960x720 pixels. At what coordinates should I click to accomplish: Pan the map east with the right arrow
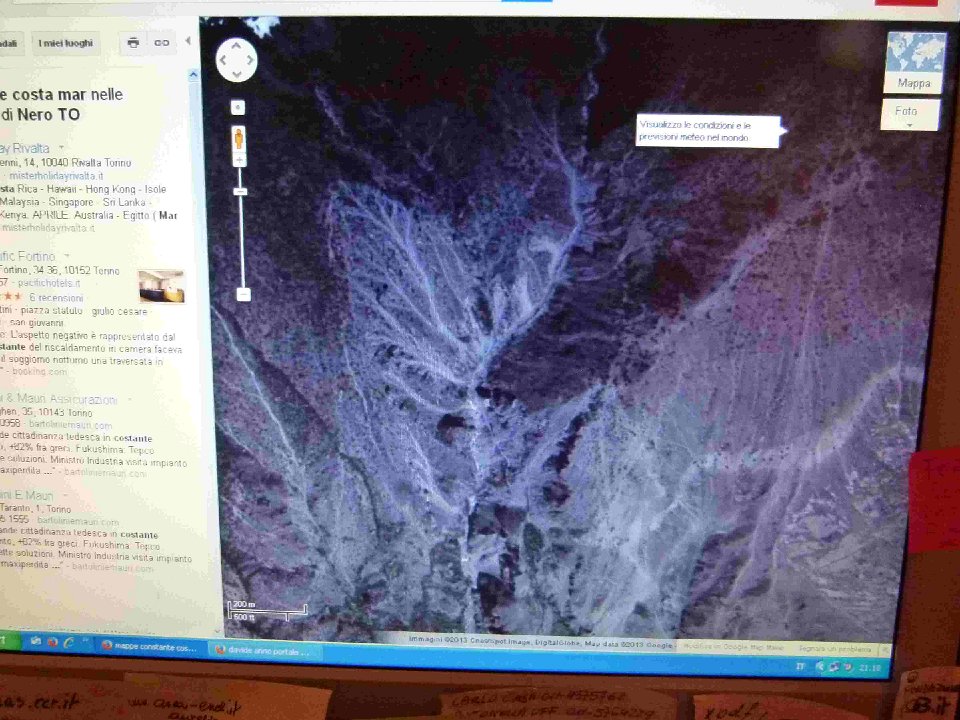[250, 59]
